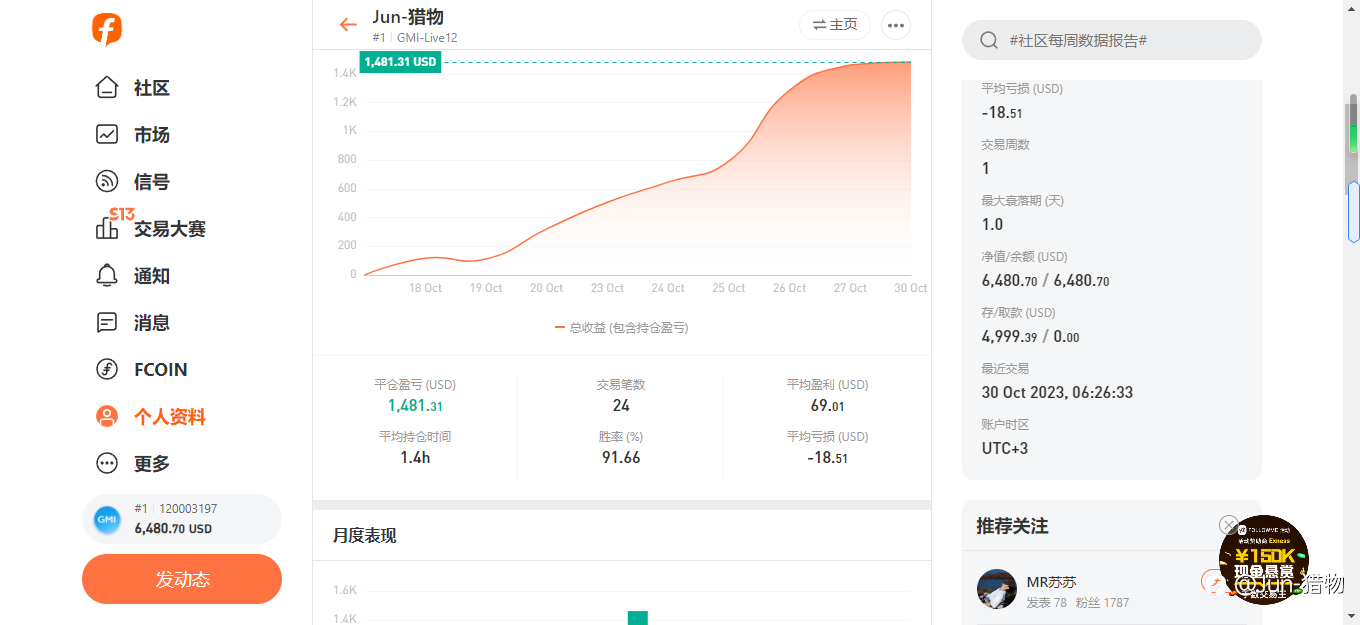Open the three-dots more options button
1360x625 pixels.
[x=895, y=25]
